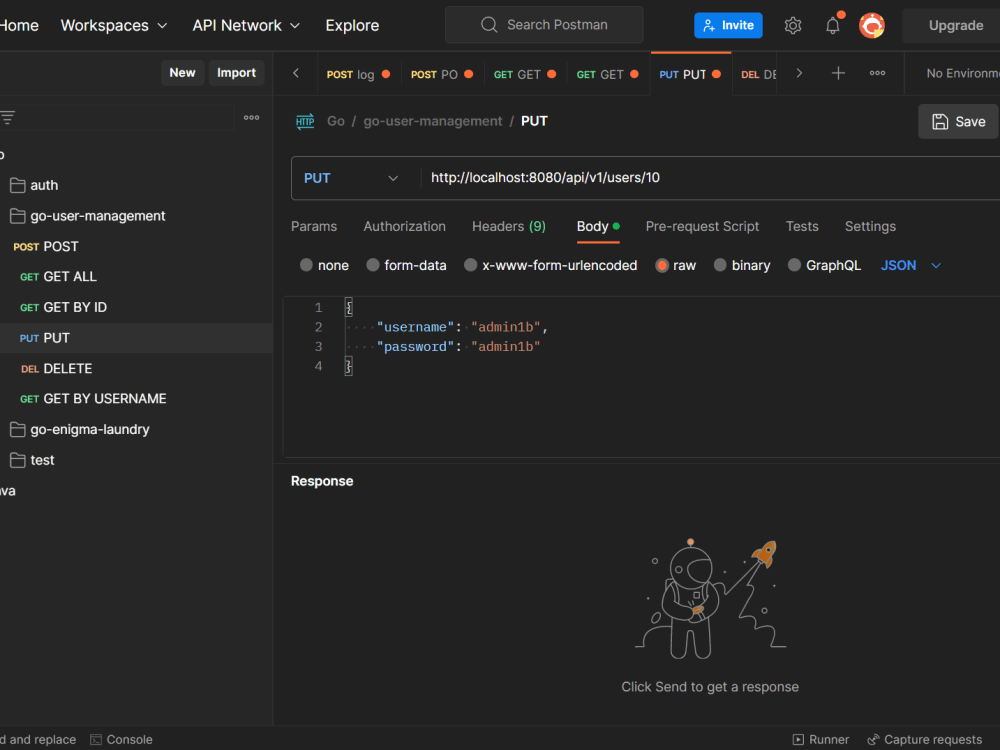Click the Capture requests satellite icon

click(x=873, y=740)
